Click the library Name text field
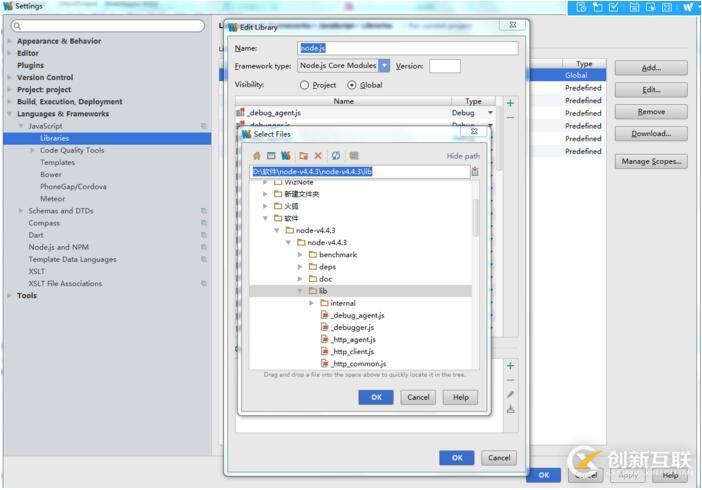The image size is (702, 490). tap(408, 48)
